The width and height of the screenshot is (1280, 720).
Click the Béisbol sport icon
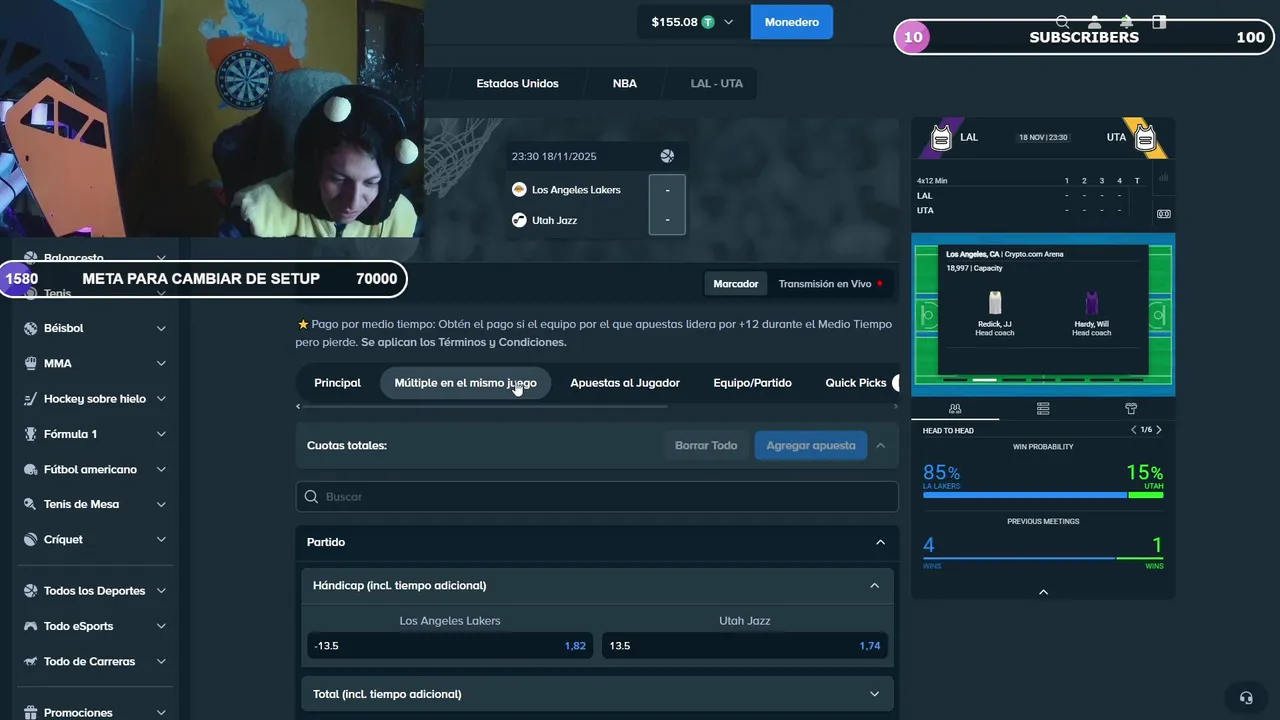[30, 328]
